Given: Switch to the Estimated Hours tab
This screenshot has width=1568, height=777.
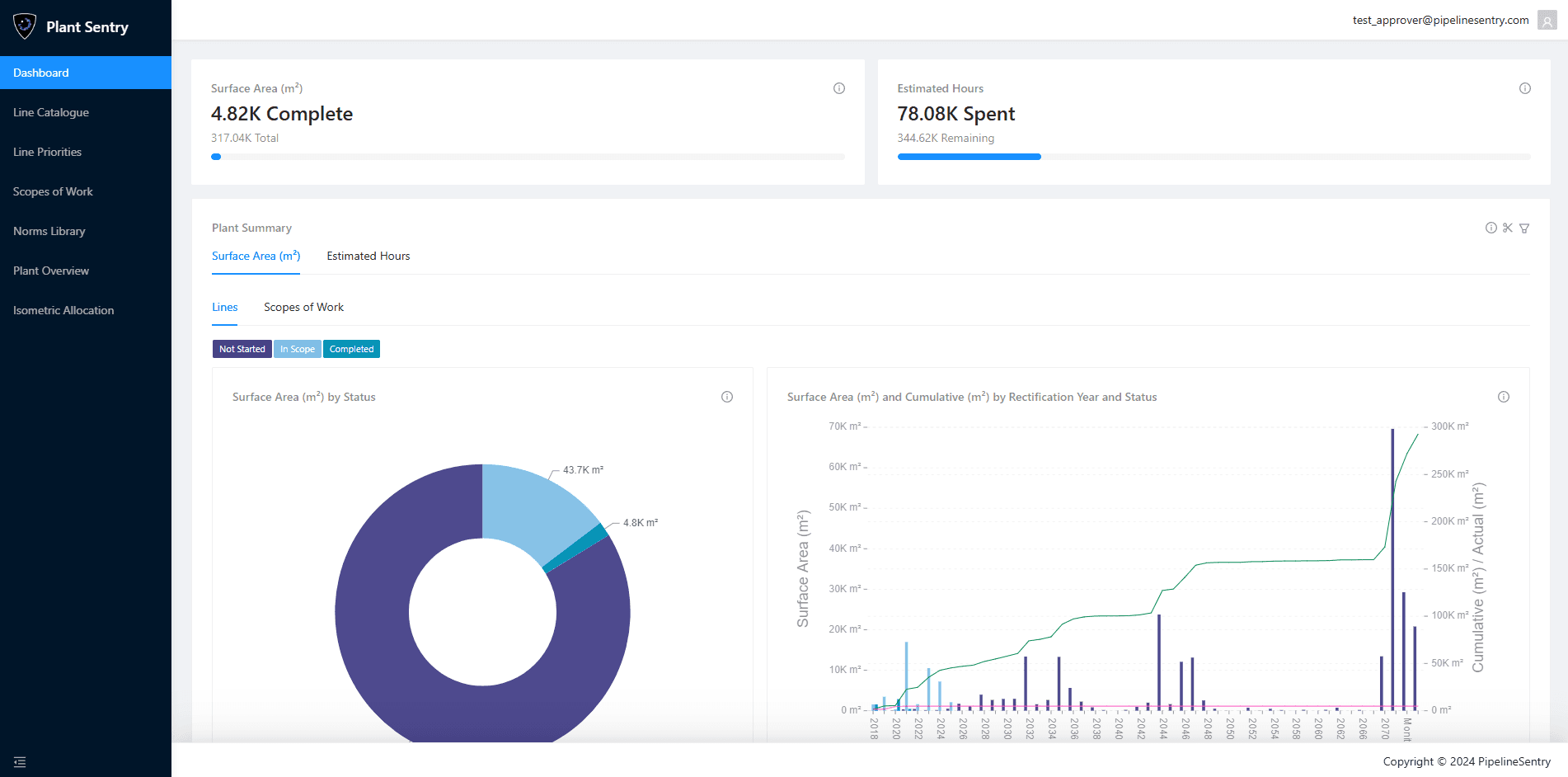Looking at the screenshot, I should tap(368, 256).
